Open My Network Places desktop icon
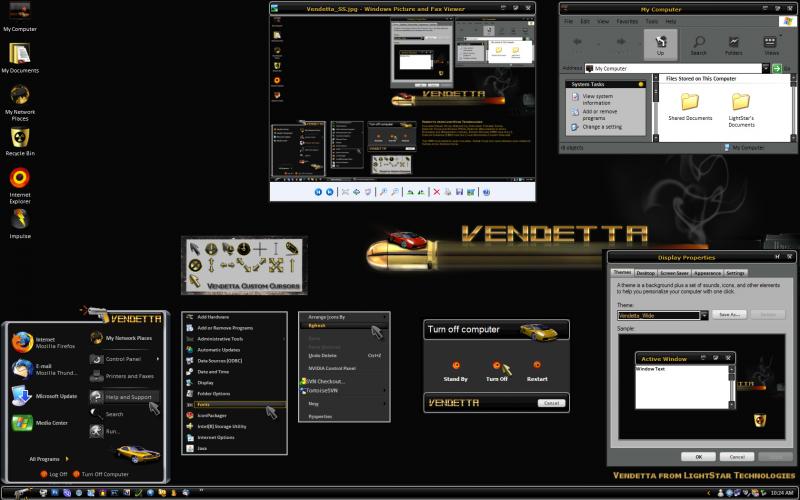 (20, 103)
